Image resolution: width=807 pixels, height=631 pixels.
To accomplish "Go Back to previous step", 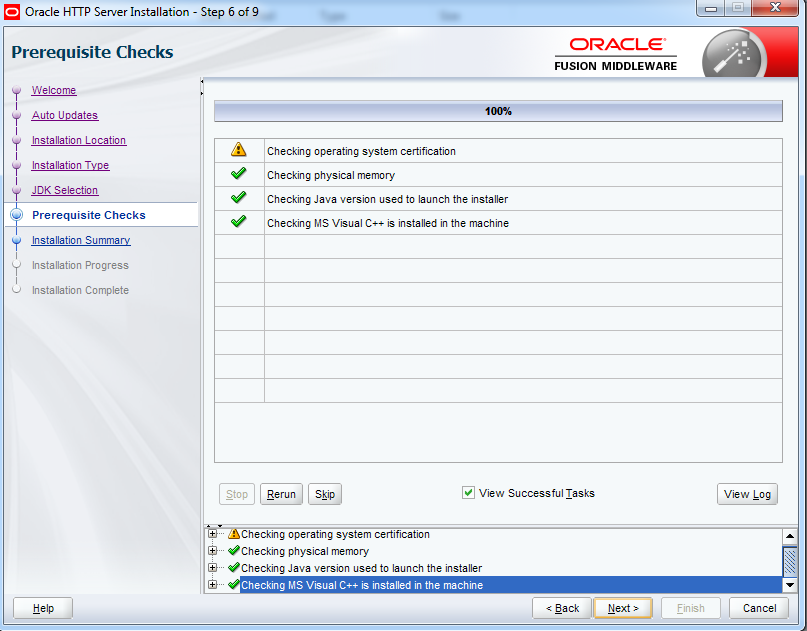I will (562, 608).
